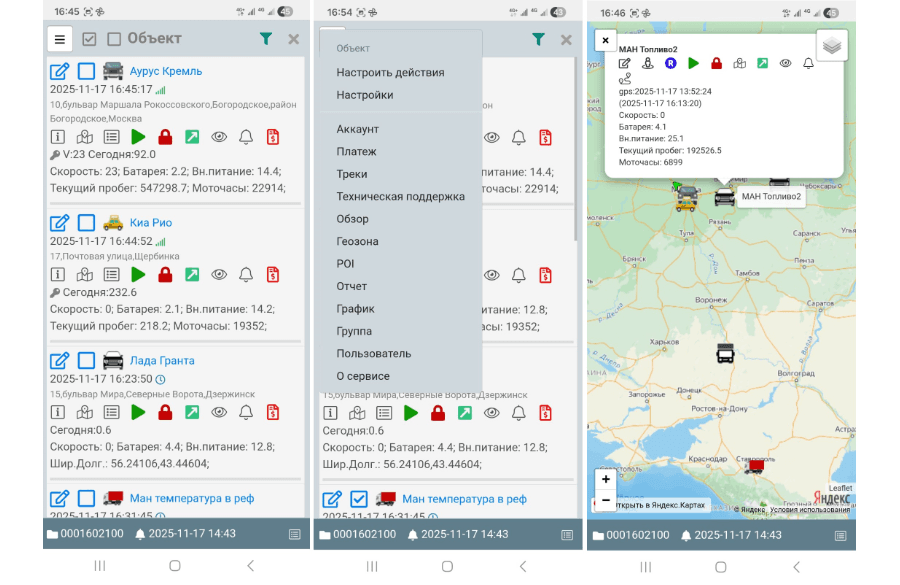Tap bell icon in МАН Топливо2 popup
Screen dimensions: 900x585
808,63
